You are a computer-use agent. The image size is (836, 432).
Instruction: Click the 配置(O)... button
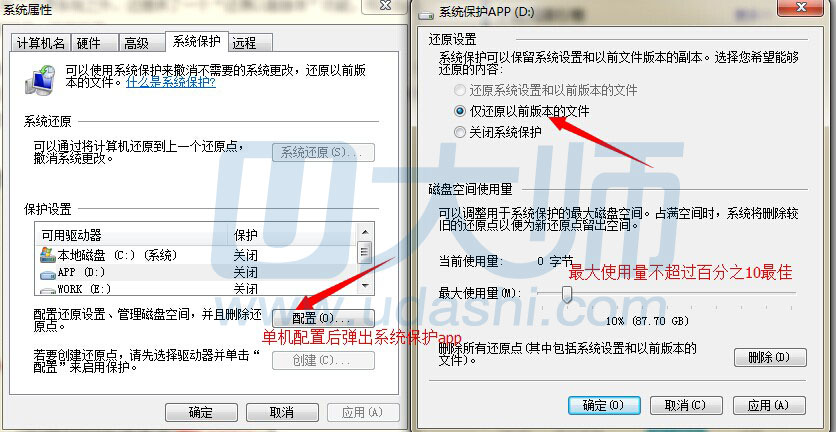point(323,319)
